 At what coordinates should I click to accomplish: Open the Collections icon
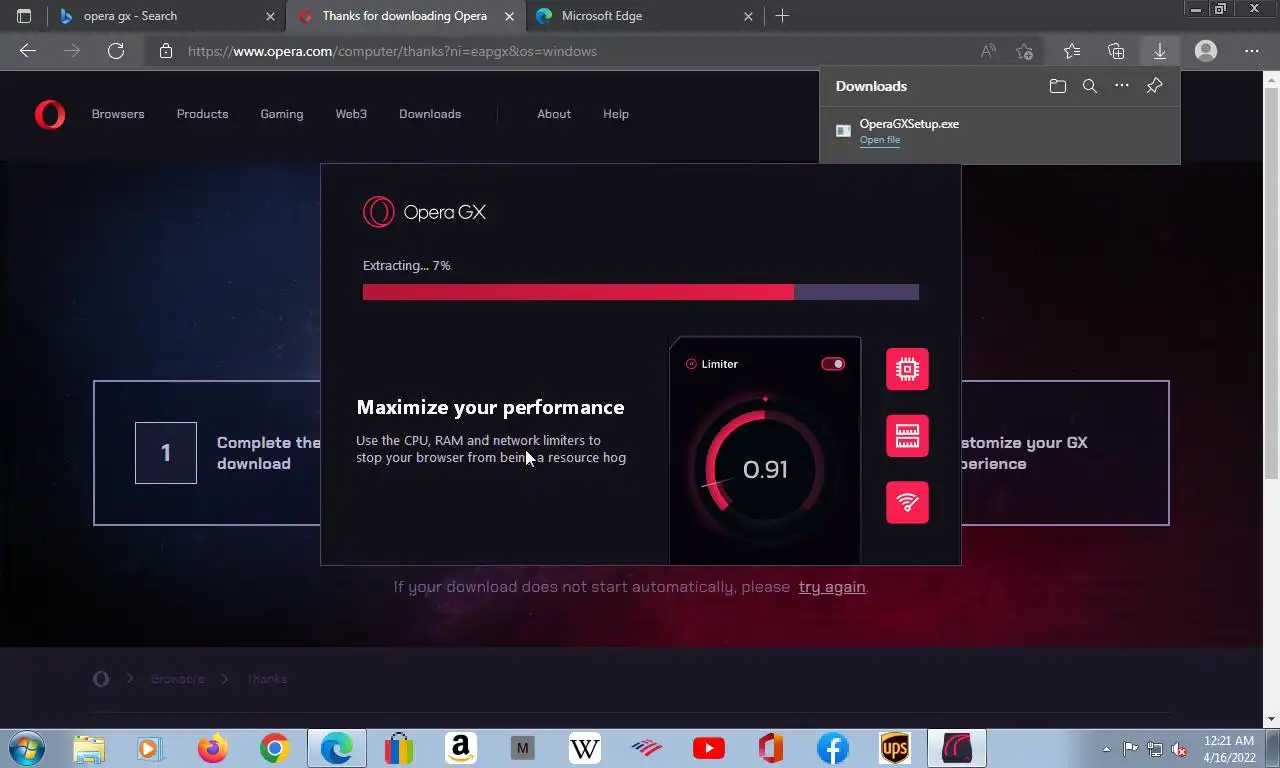(1116, 51)
